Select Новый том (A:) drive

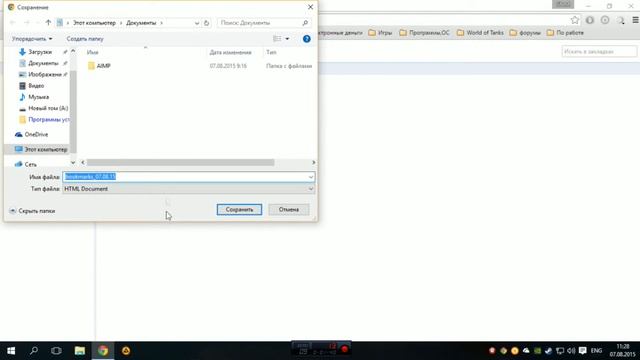click(48, 108)
